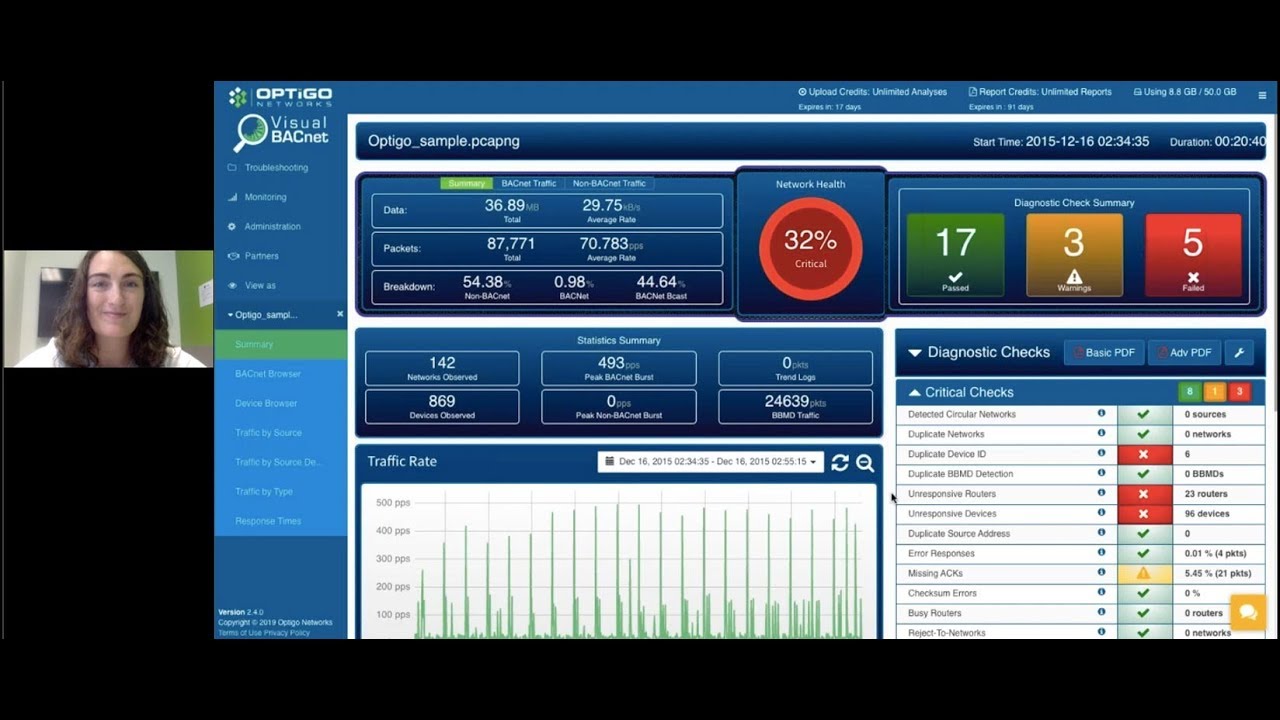
Task: Switch to the Non-BACnet Traffic tab
Action: tap(609, 184)
